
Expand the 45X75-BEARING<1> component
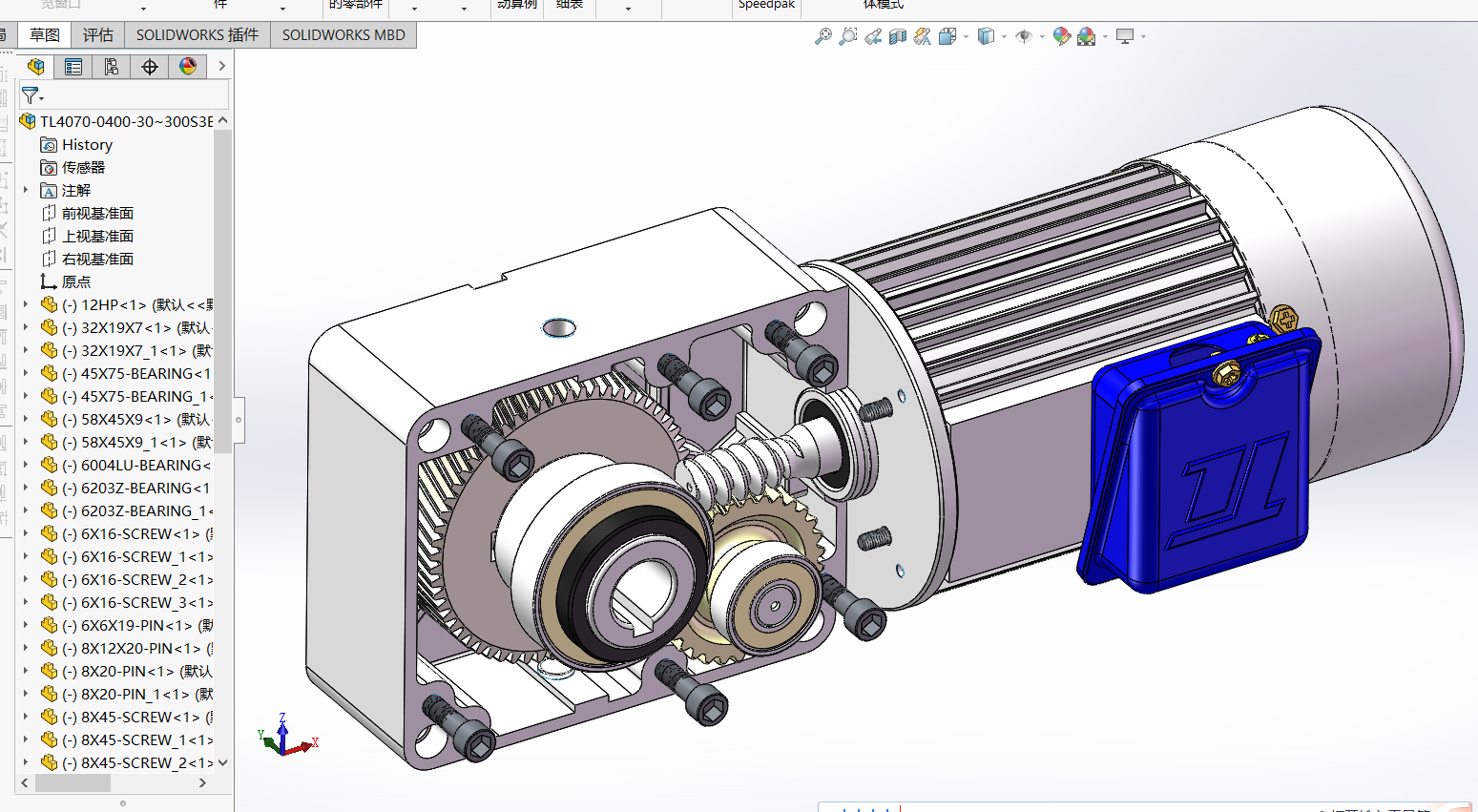click(x=26, y=373)
